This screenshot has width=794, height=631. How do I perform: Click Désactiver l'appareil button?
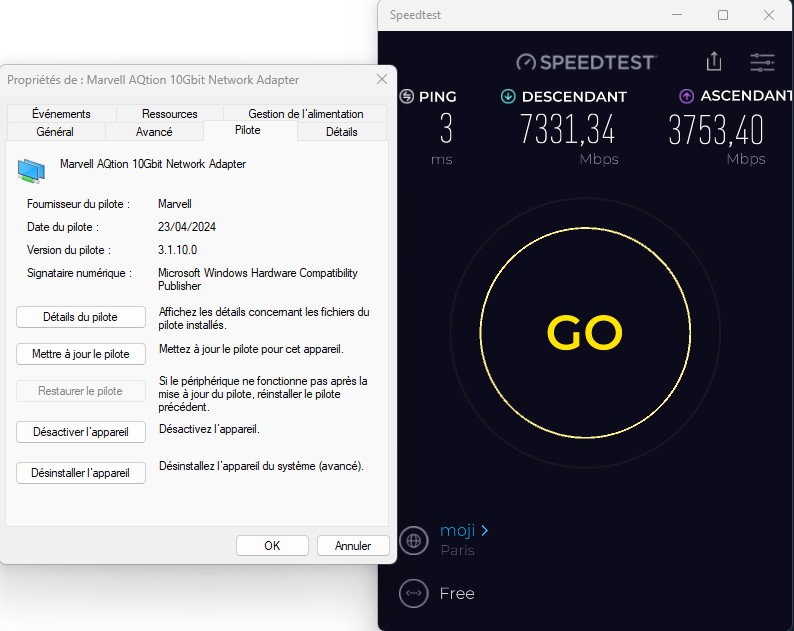[x=81, y=432]
